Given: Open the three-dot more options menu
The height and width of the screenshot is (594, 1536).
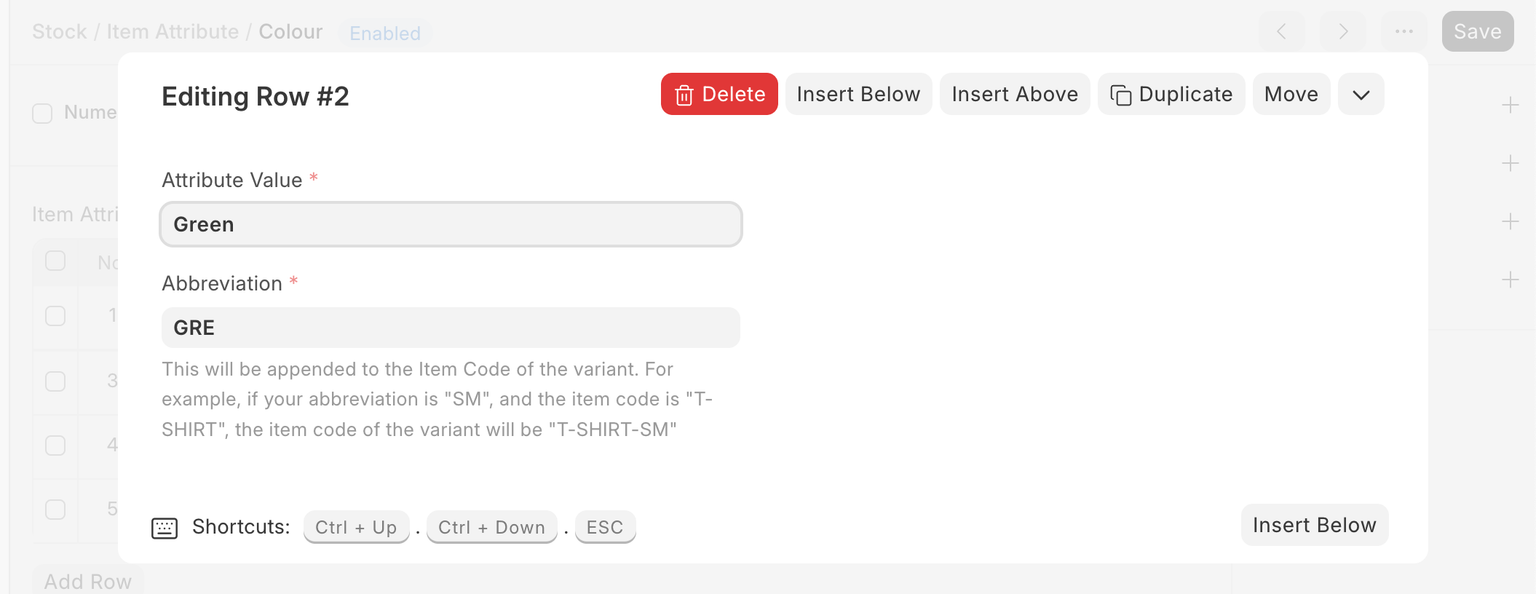Looking at the screenshot, I should point(1404,32).
